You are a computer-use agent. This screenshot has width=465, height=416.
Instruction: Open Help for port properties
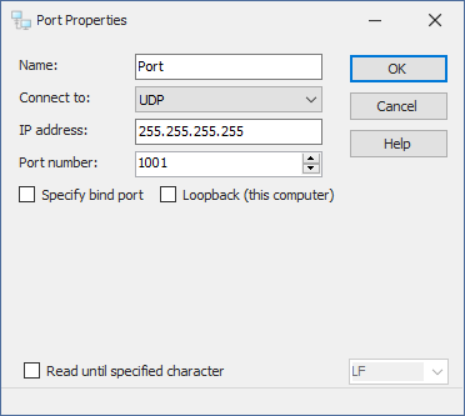point(399,144)
